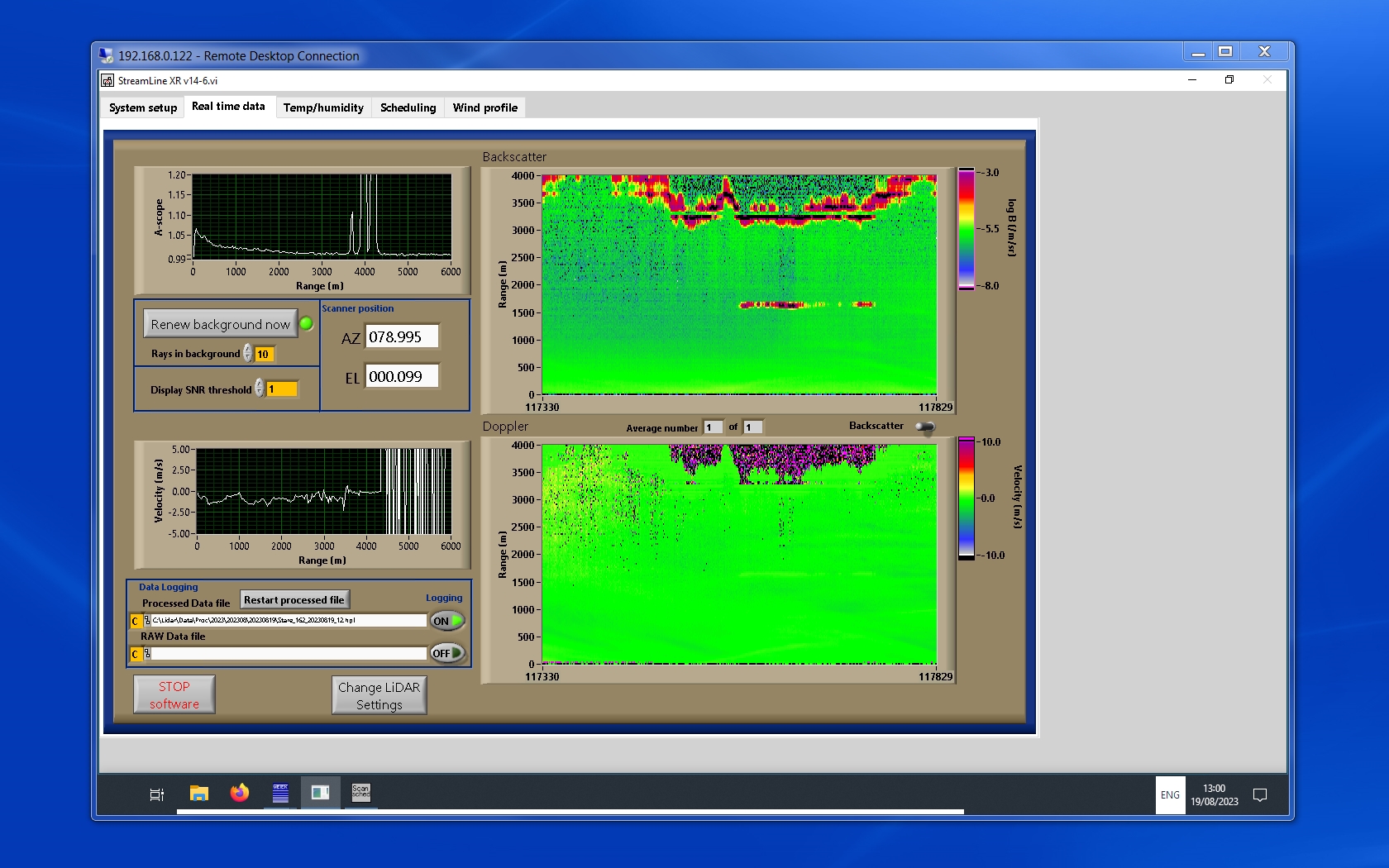Toggle RAW data logging OFF switch
Image resolution: width=1389 pixels, height=868 pixels.
[x=447, y=653]
